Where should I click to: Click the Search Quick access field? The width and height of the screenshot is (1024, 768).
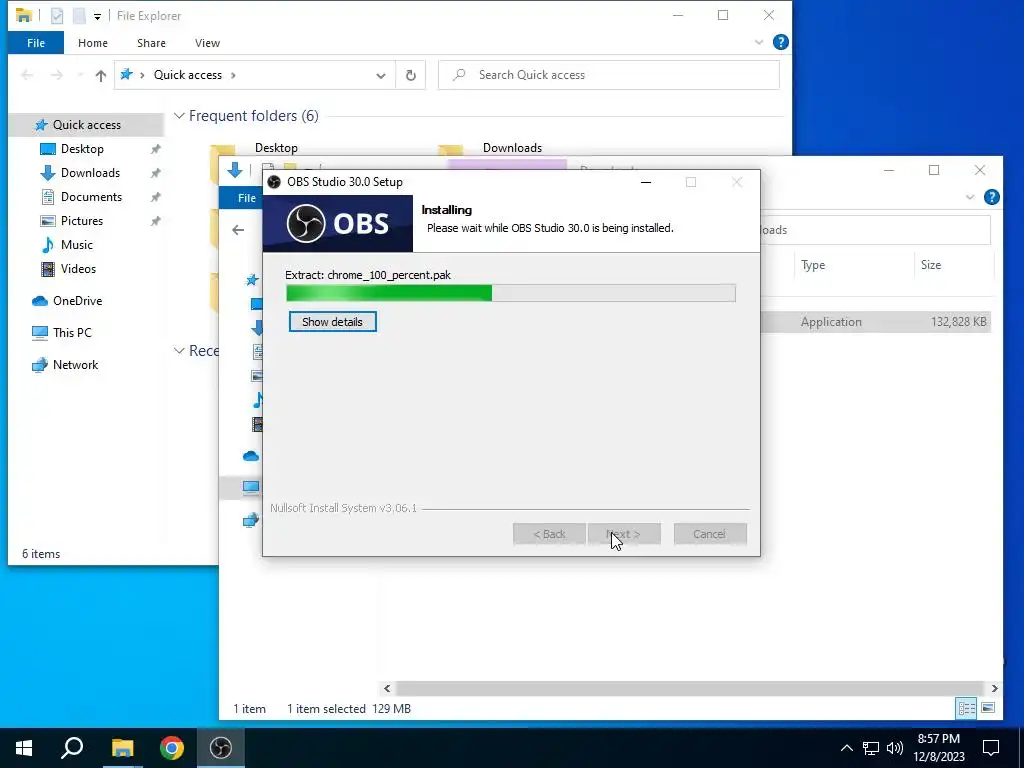pyautogui.click(x=609, y=75)
